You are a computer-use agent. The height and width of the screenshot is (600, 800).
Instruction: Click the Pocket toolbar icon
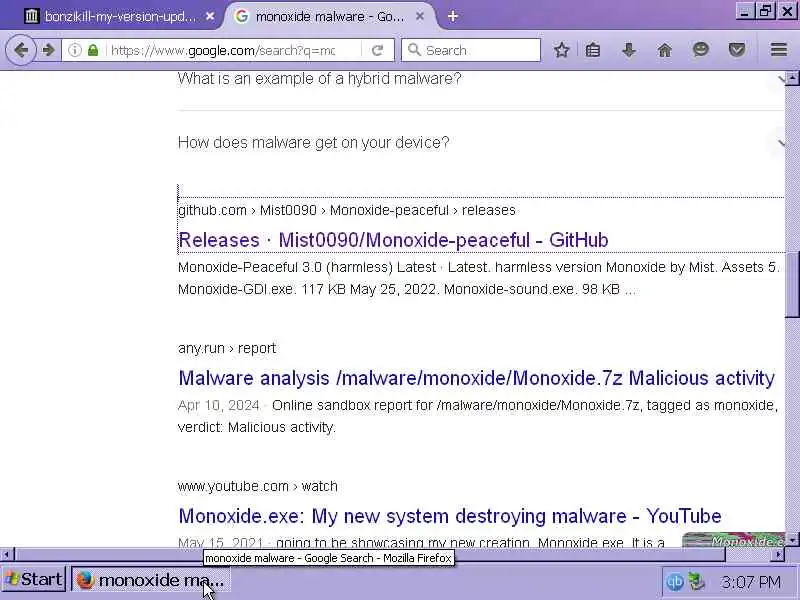[737, 50]
